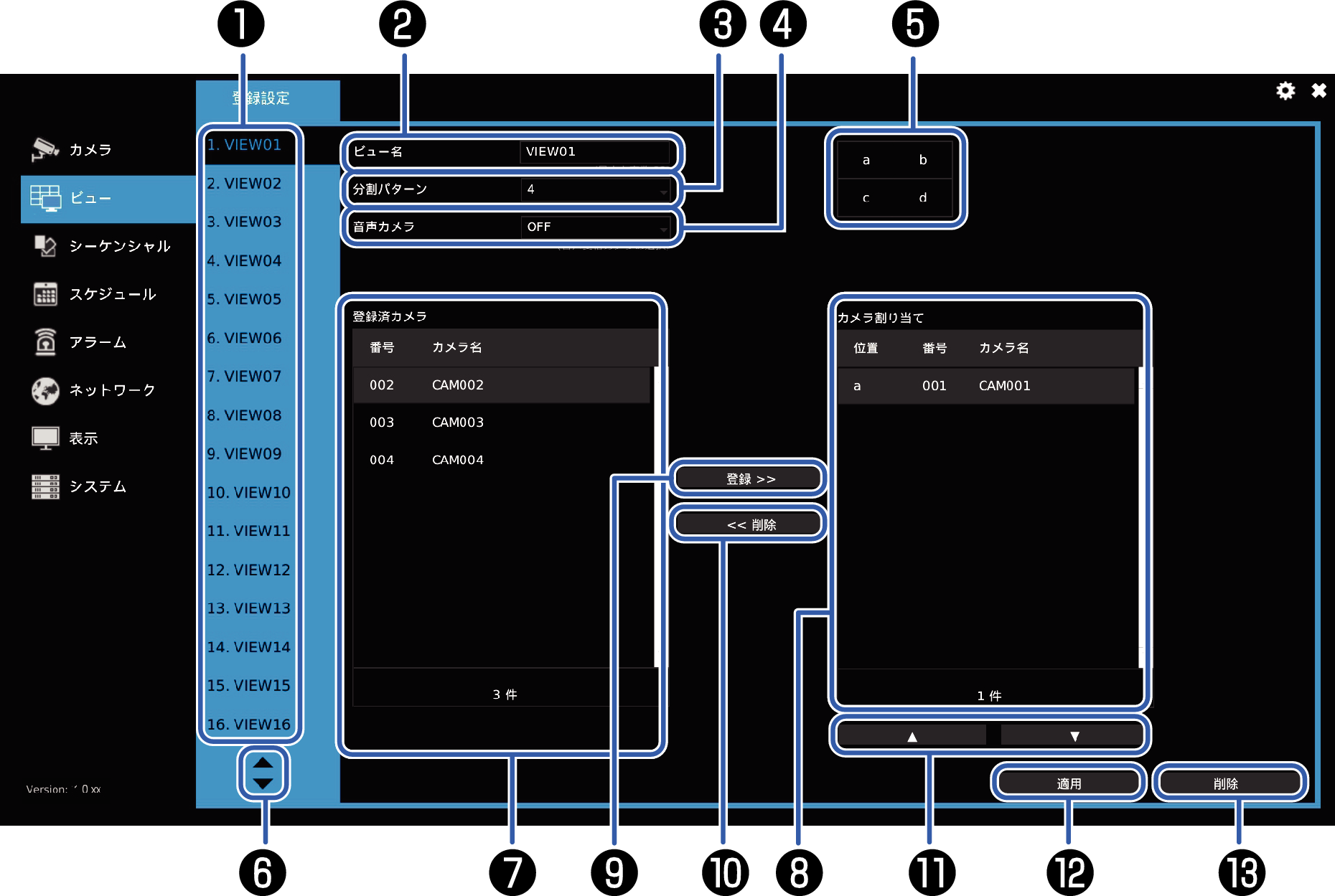Open the 音声カメラ dropdown
Viewport: 1335px width, 896px height.
(x=595, y=227)
